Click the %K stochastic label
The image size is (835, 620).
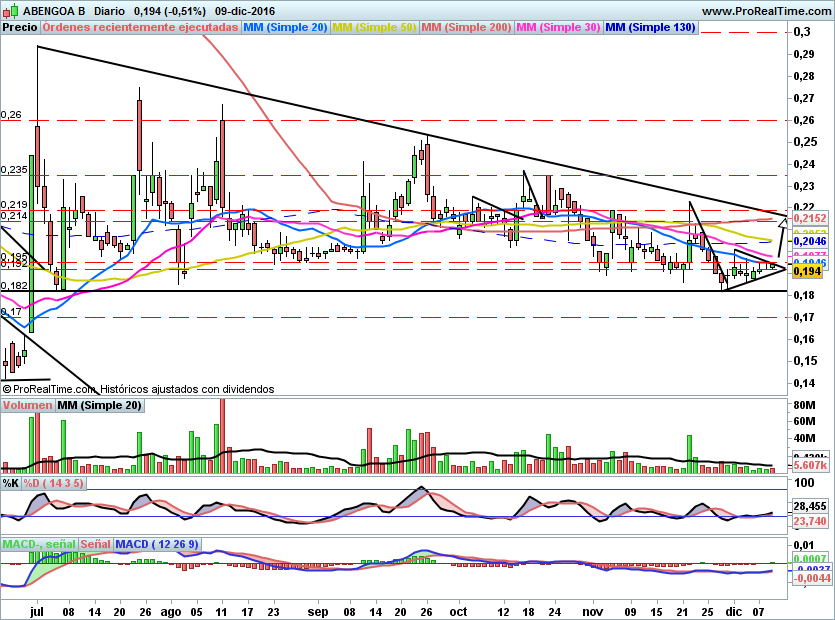tap(11, 483)
